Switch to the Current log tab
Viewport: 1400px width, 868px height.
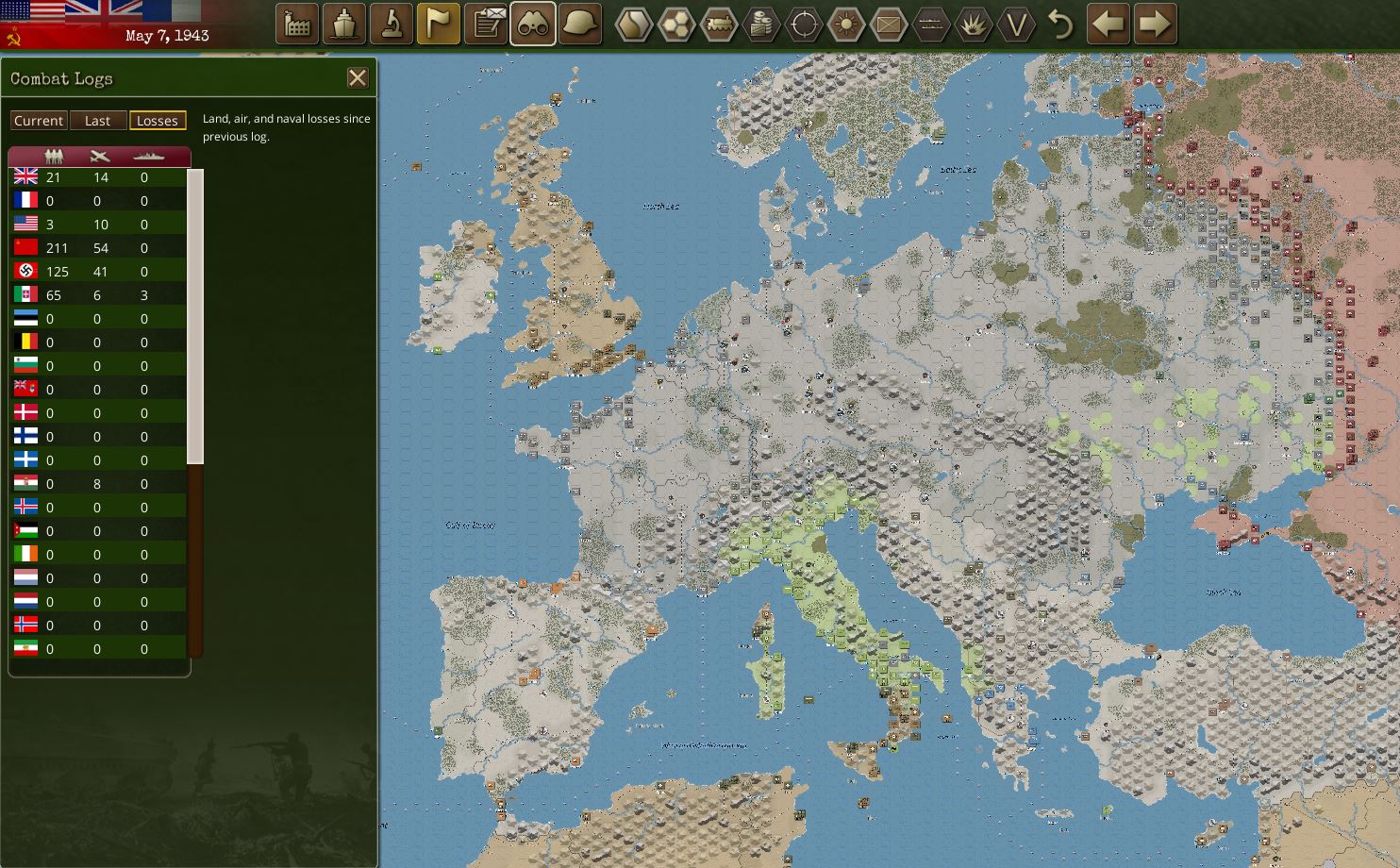pyautogui.click(x=39, y=121)
